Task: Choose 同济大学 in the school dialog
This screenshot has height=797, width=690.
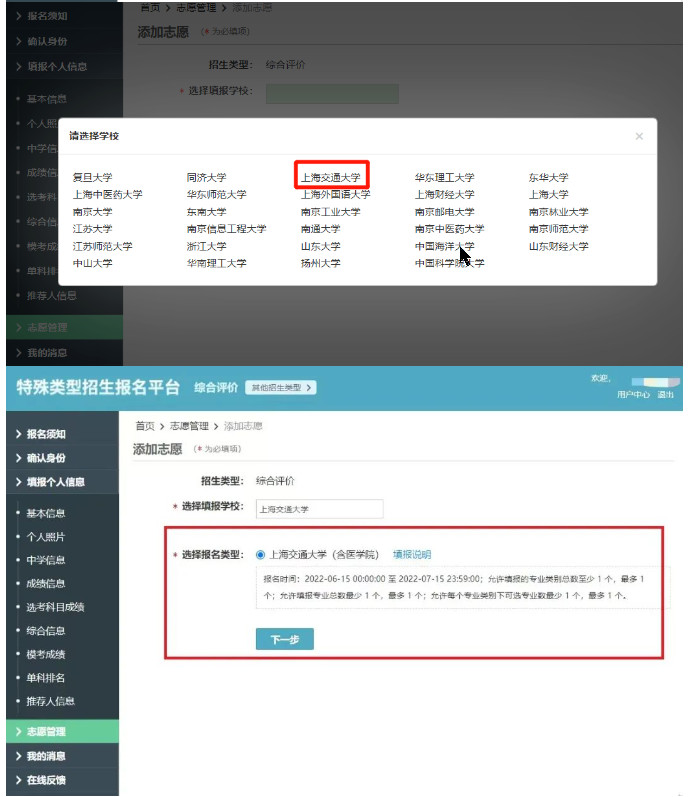Action: tap(206, 177)
